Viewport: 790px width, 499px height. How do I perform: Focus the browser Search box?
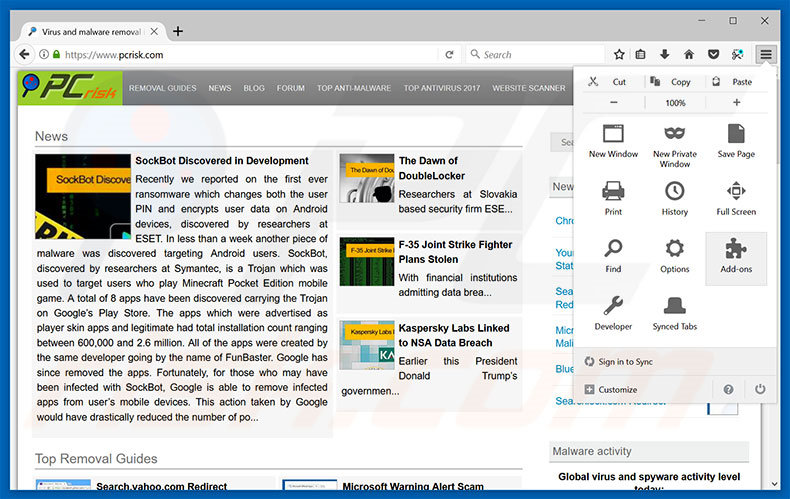[x=537, y=54]
